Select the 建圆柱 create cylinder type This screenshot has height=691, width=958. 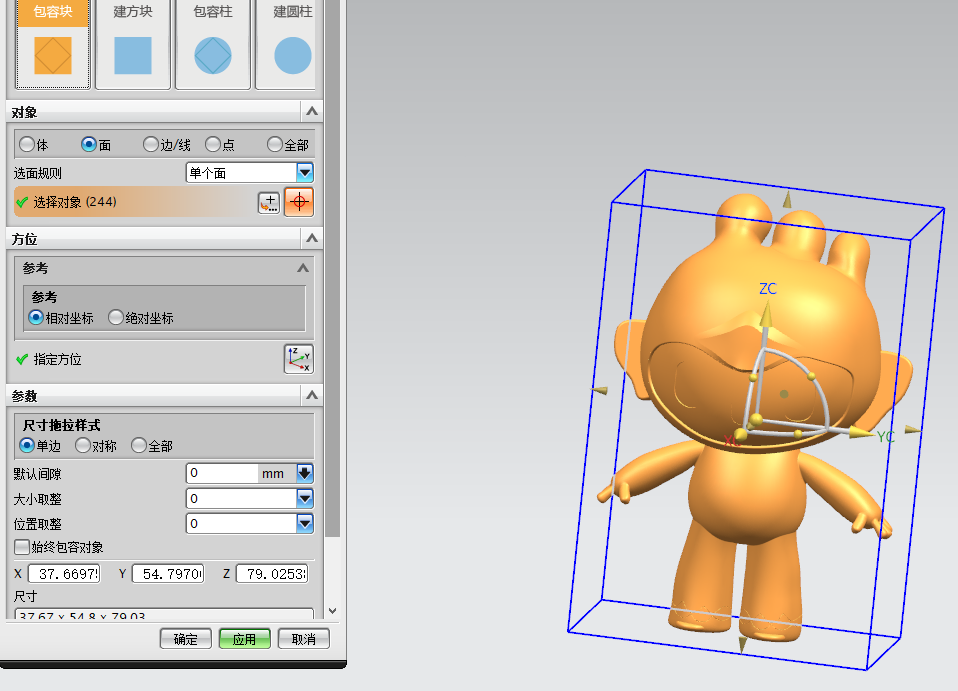tap(286, 44)
